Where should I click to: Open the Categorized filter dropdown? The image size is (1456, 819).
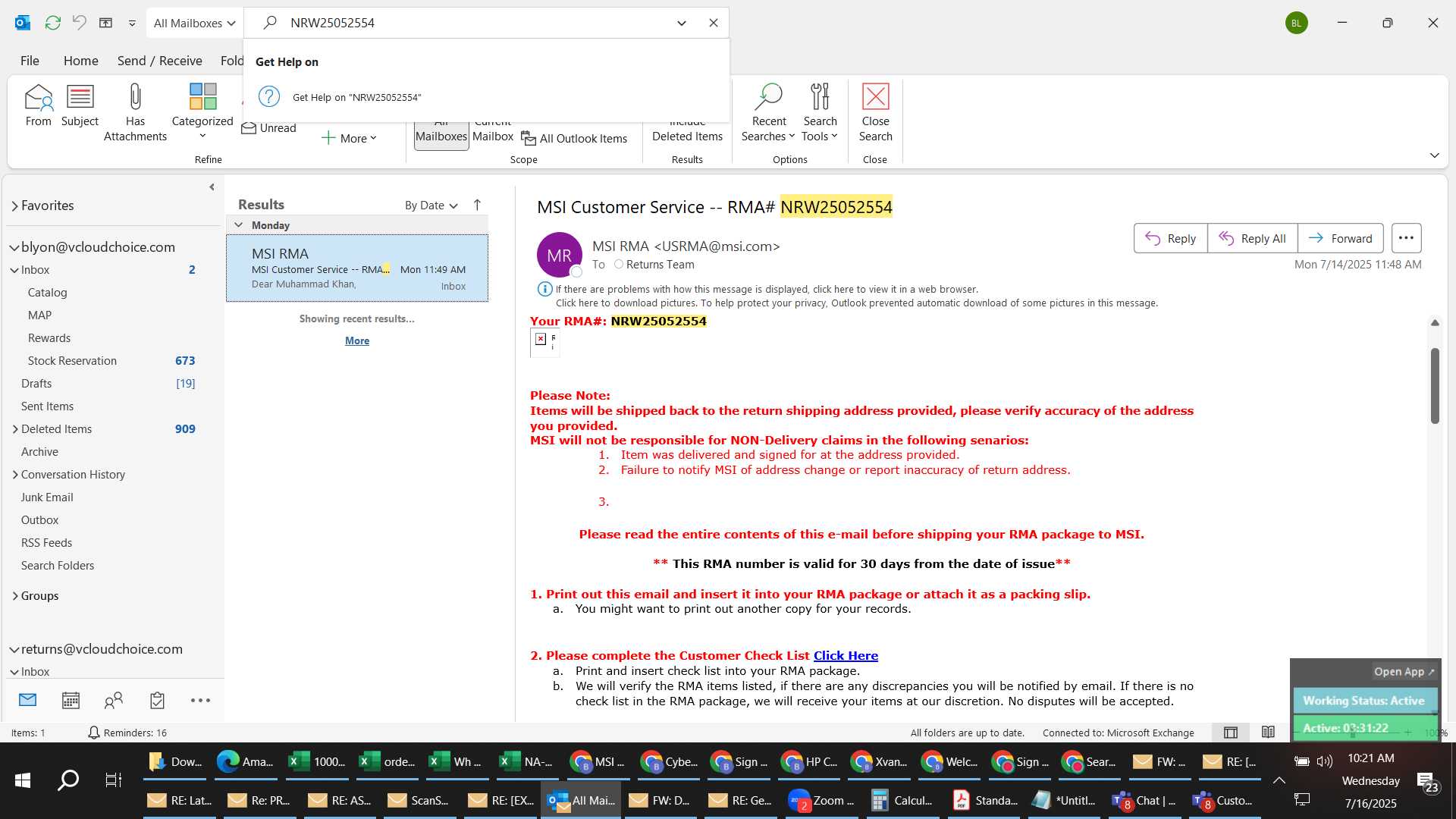(202, 111)
